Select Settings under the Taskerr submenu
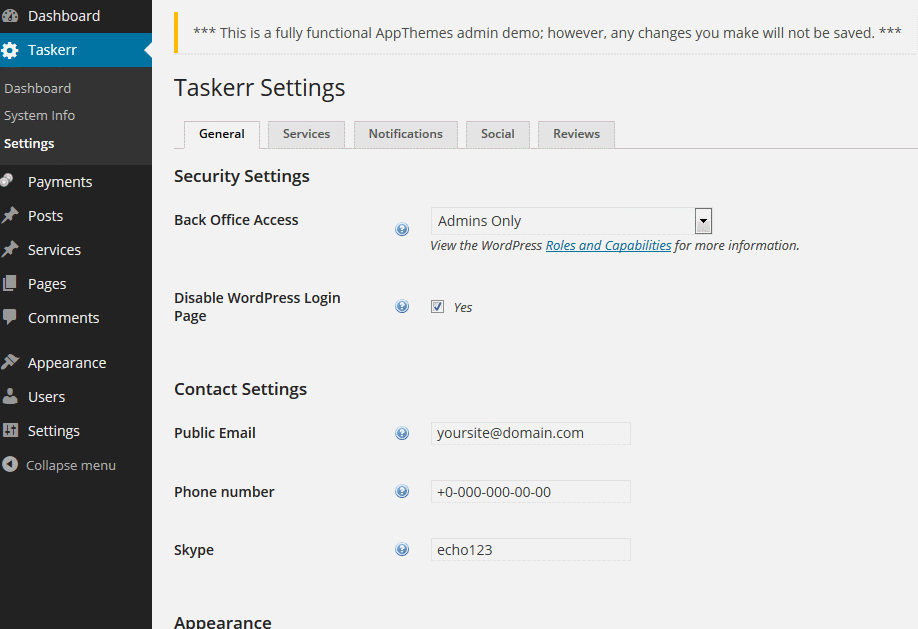918x629 pixels. tap(29, 143)
